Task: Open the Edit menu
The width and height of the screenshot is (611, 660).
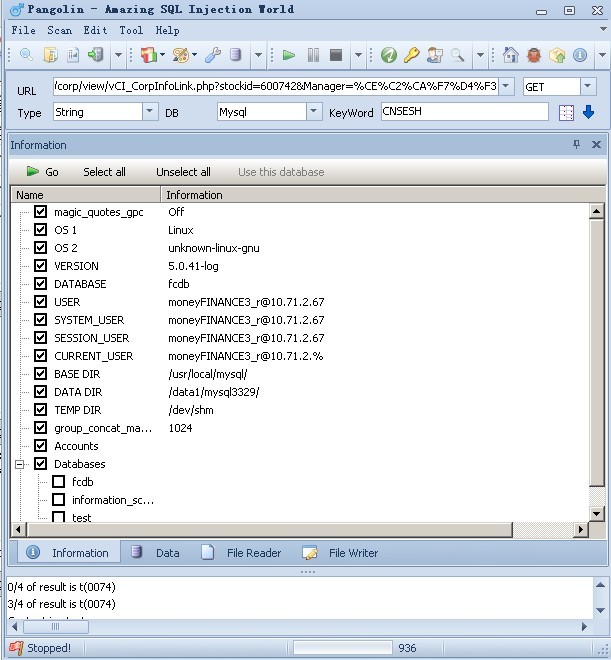Action: [x=95, y=30]
